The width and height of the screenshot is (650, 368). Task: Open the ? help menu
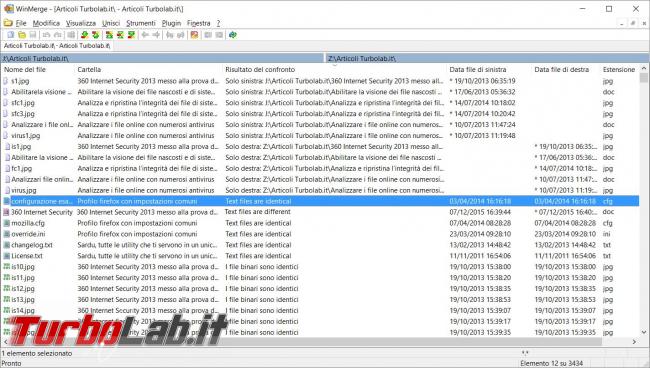pos(218,23)
